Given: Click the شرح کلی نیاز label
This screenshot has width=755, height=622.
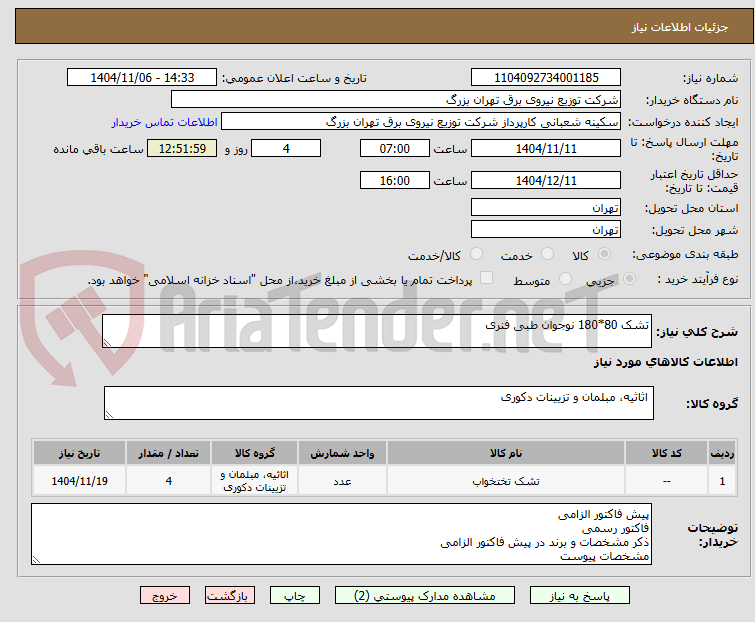Looking at the screenshot, I should (x=697, y=331).
